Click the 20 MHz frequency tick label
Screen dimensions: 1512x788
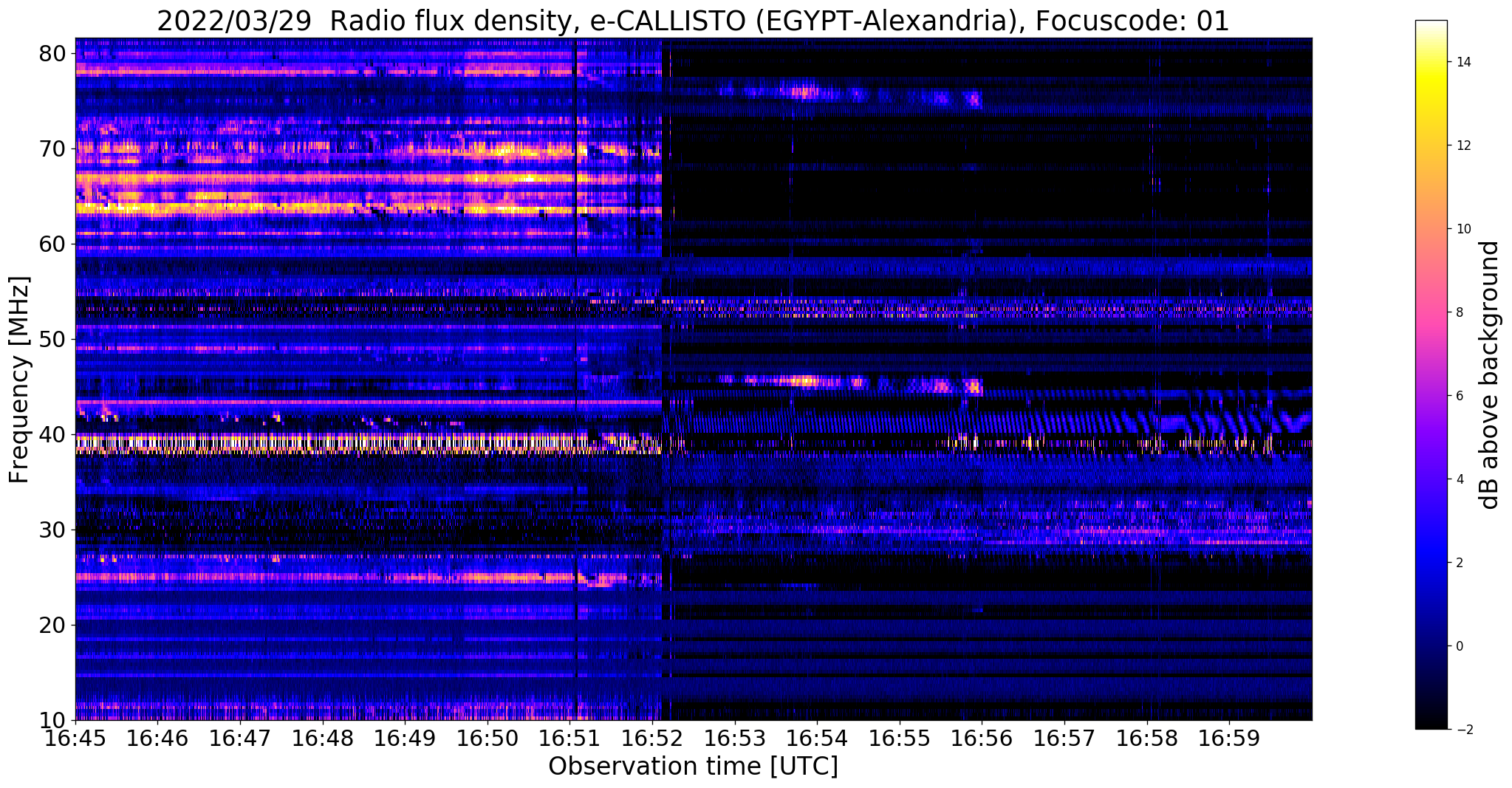point(54,625)
